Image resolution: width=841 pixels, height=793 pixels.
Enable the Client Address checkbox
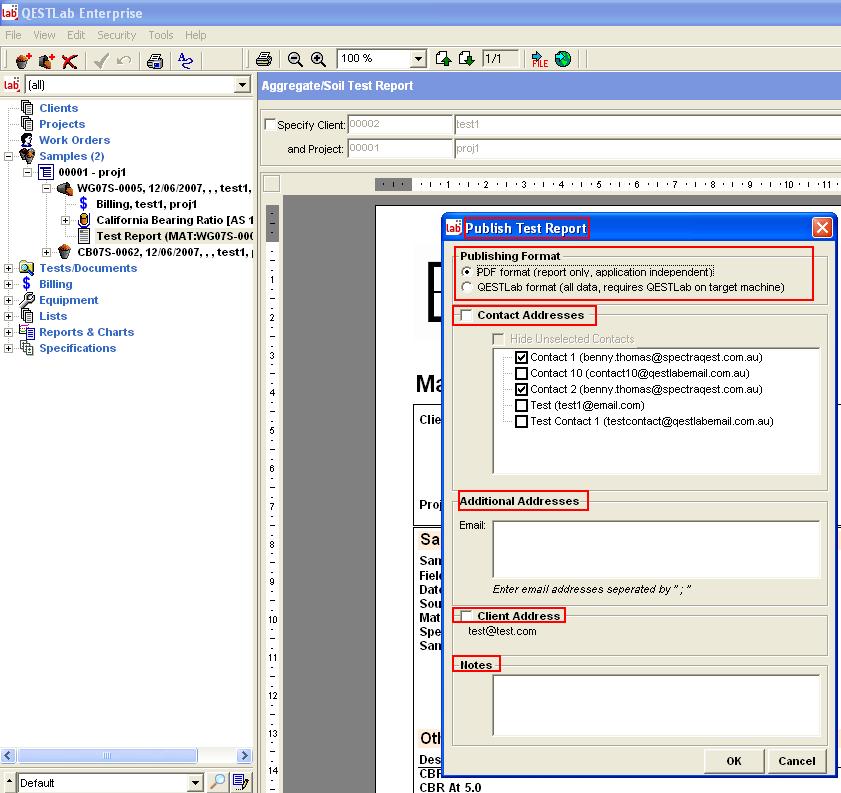[466, 616]
